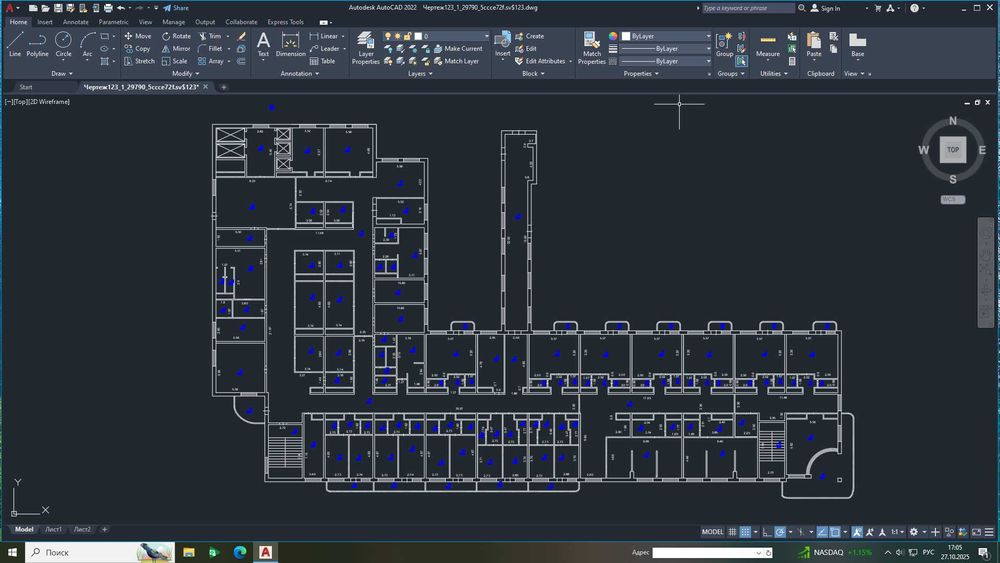The width and height of the screenshot is (1000, 563).
Task: Click the Paste clipboard icon
Action: [814, 43]
